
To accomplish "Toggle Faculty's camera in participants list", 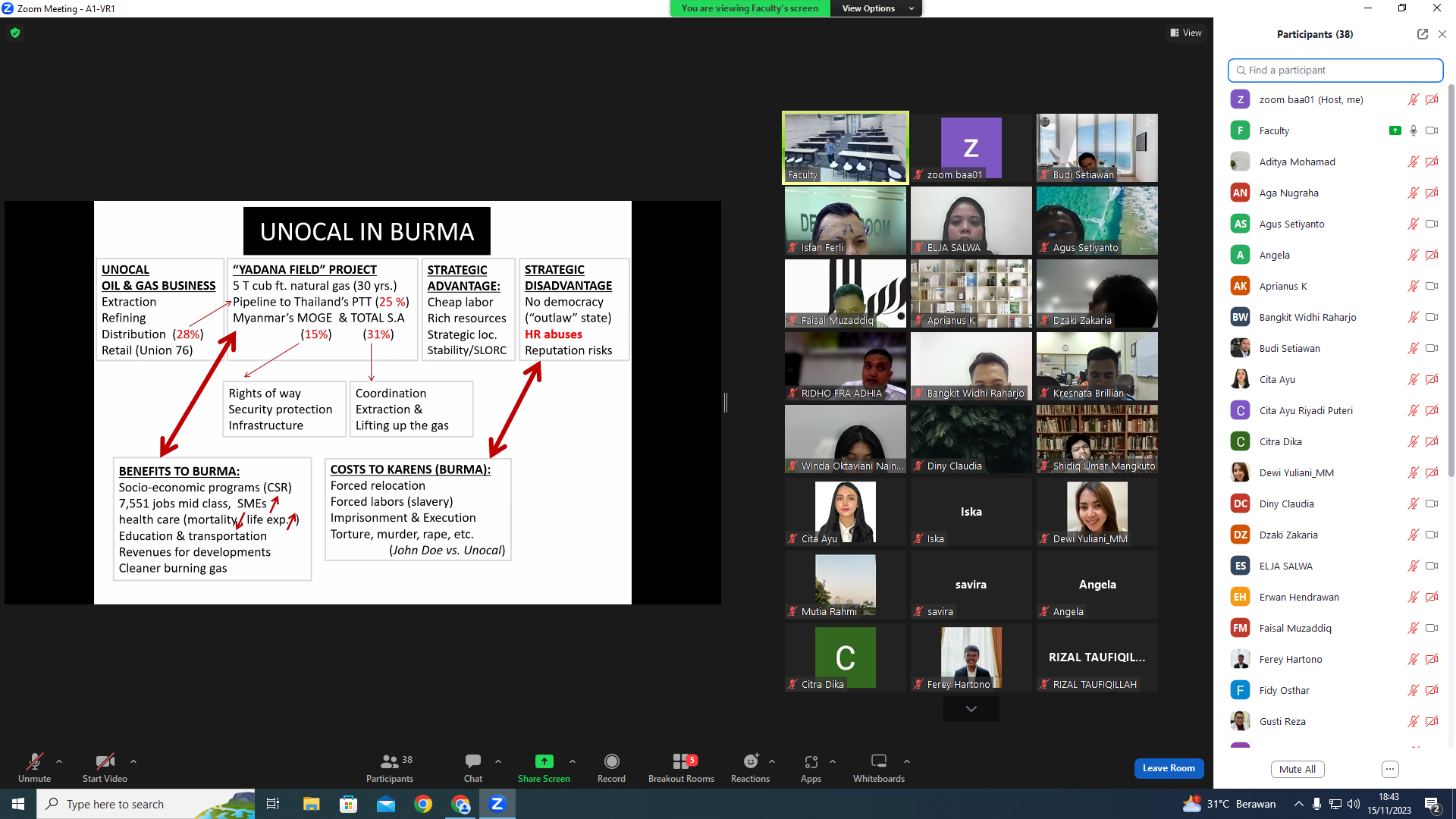I will (x=1432, y=130).
